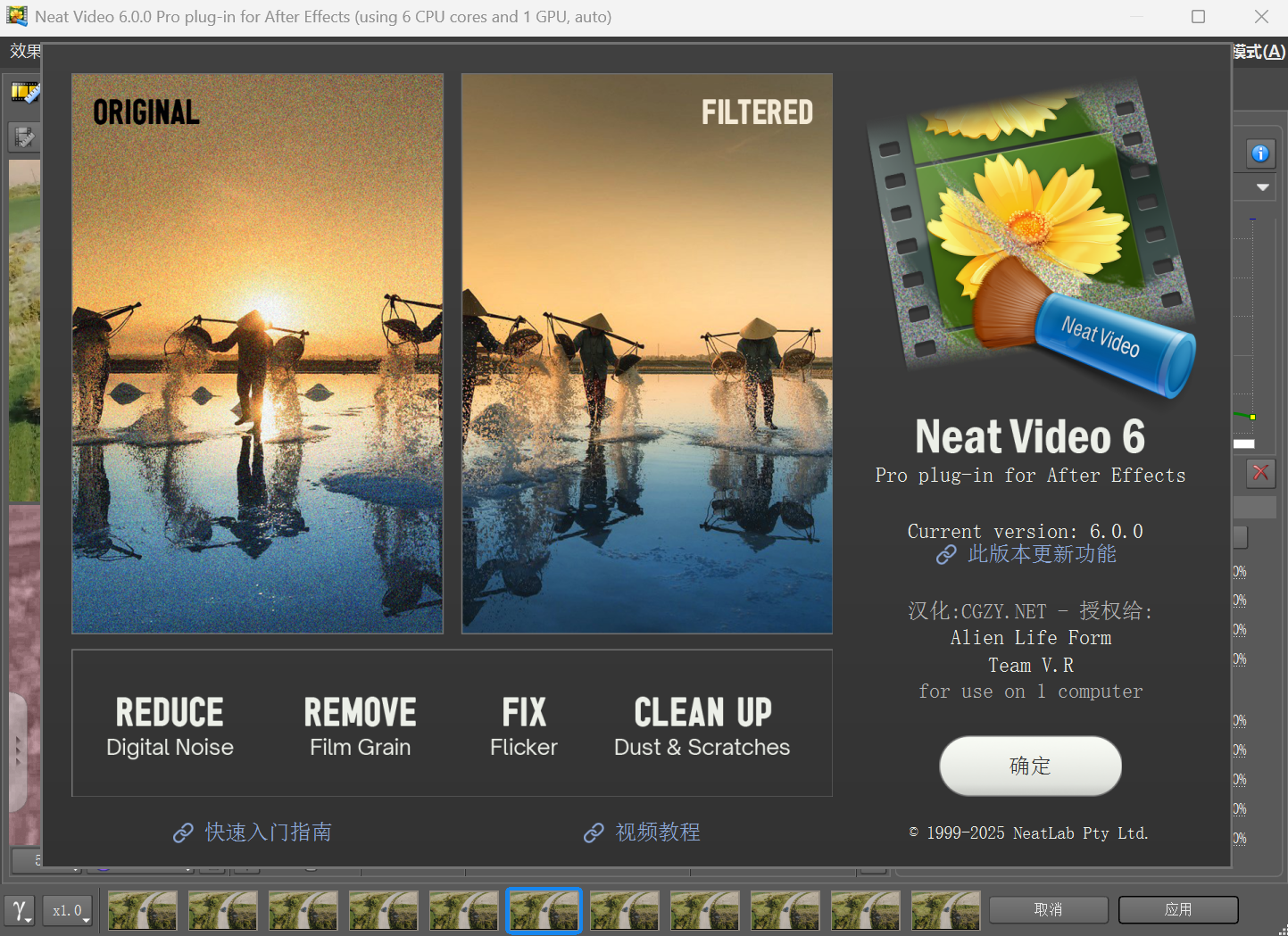Image resolution: width=1288 pixels, height=936 pixels.
Task: Click the blue info icon
Action: [x=1260, y=153]
